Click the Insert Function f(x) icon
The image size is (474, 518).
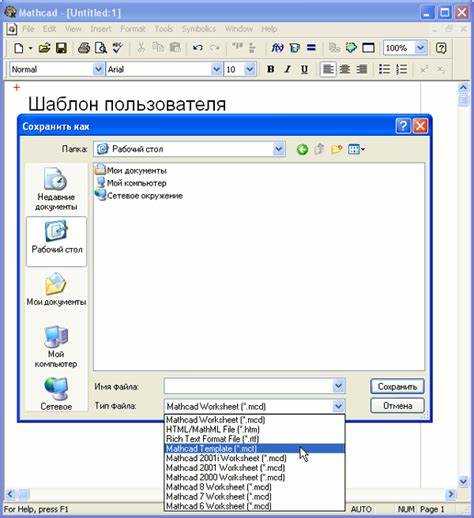[277, 48]
